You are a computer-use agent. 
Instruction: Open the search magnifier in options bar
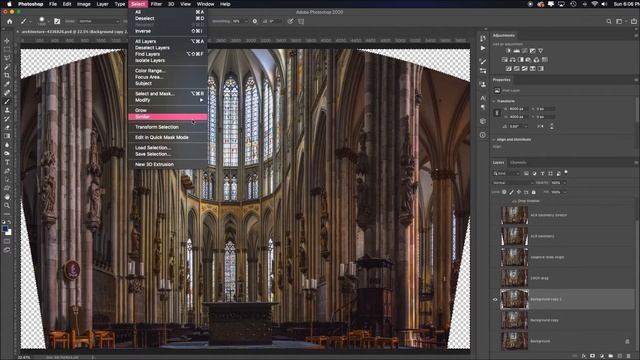609,21
